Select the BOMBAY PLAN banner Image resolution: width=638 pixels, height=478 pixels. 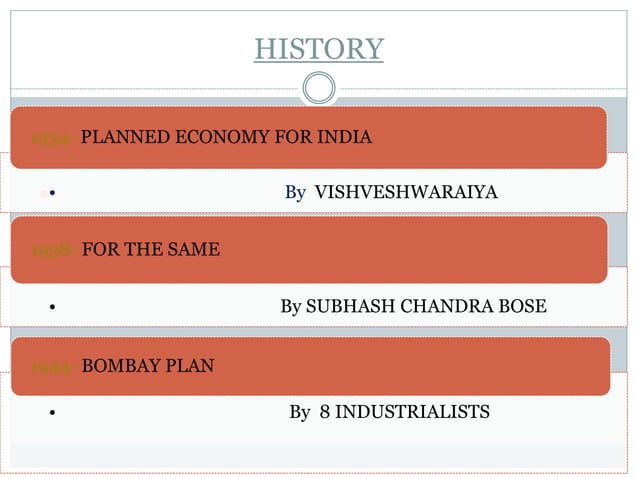(x=310, y=366)
